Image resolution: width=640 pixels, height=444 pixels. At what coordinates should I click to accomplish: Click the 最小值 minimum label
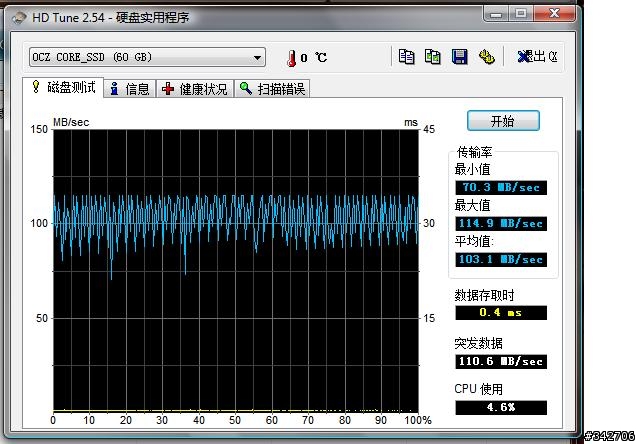[x=472, y=169]
